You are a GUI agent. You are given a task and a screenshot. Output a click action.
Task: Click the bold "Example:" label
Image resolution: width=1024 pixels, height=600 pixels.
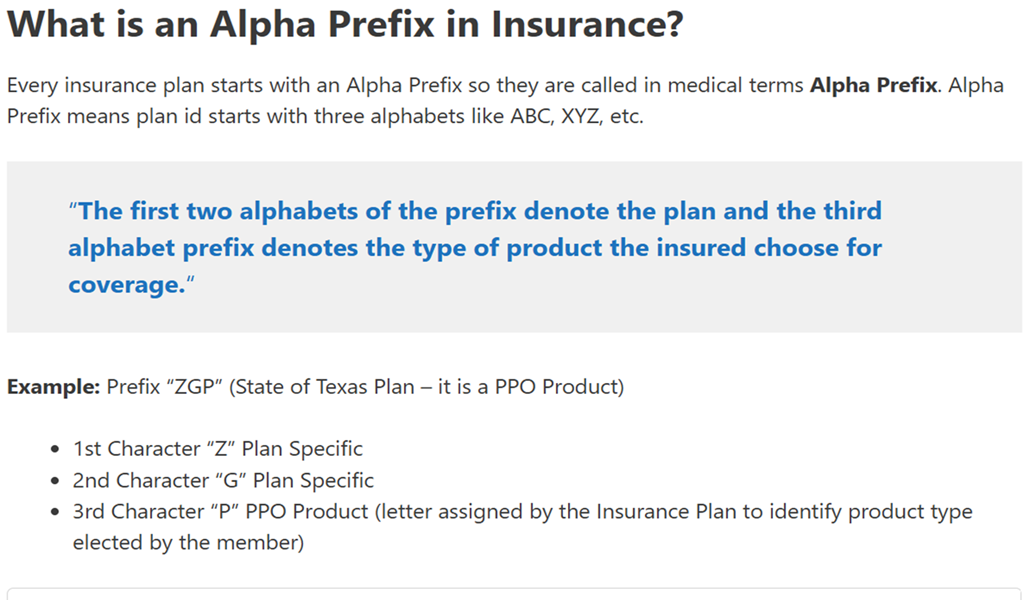54,386
